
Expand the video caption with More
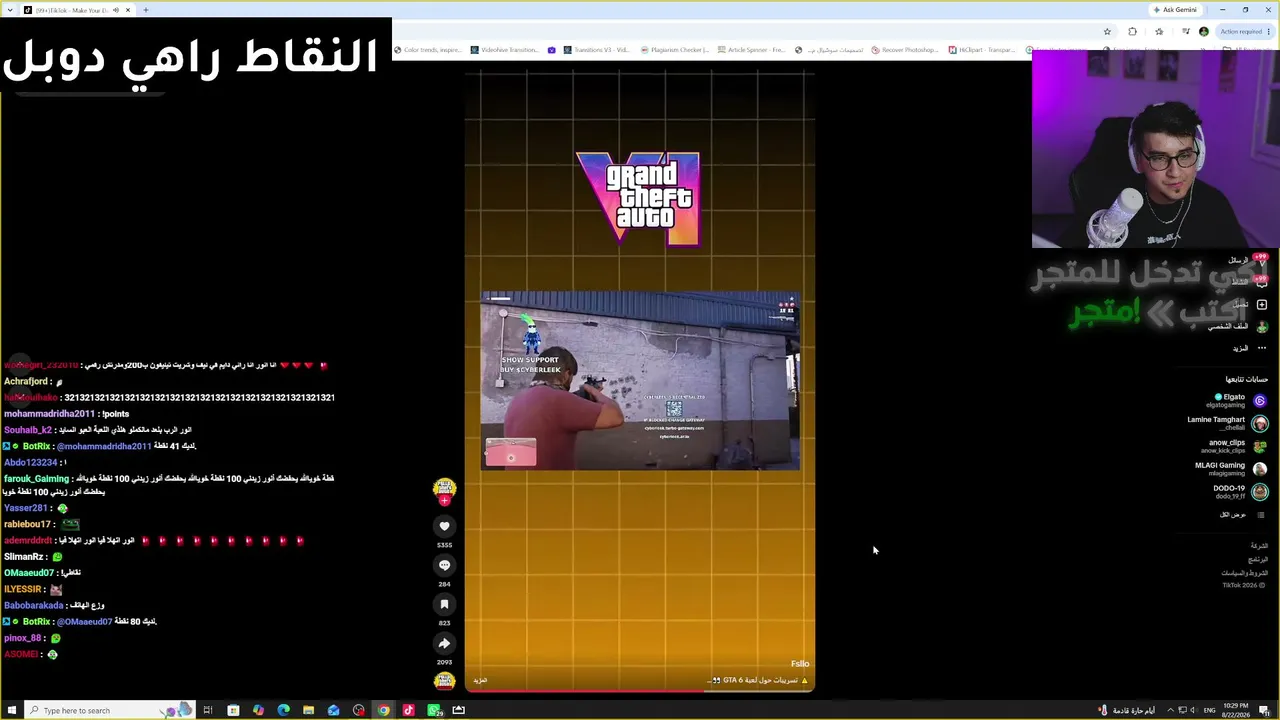point(480,680)
